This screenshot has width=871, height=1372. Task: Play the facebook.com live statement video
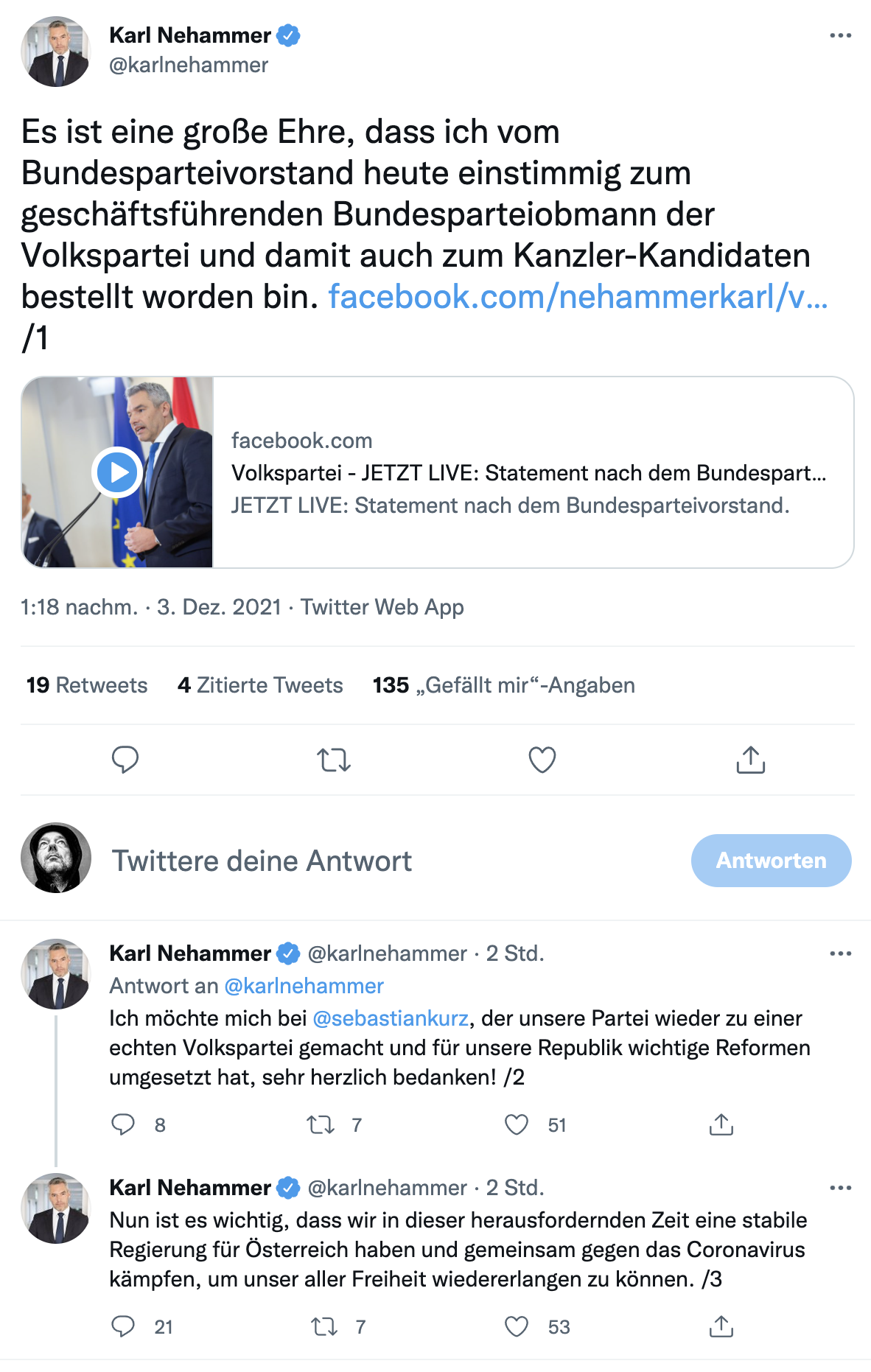pos(117,472)
